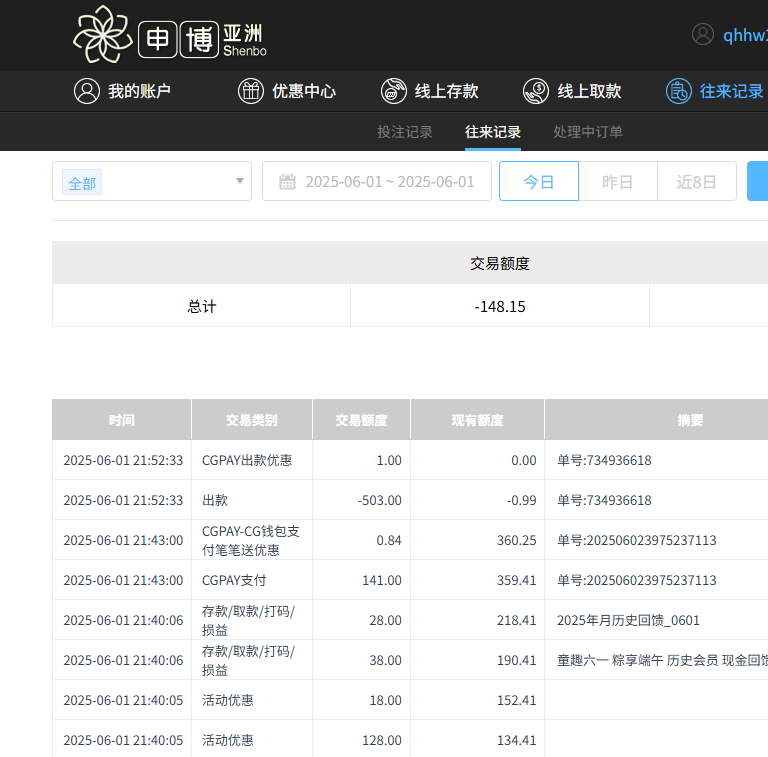Click the 时间 column header
This screenshot has height=757, width=768.
point(122,420)
